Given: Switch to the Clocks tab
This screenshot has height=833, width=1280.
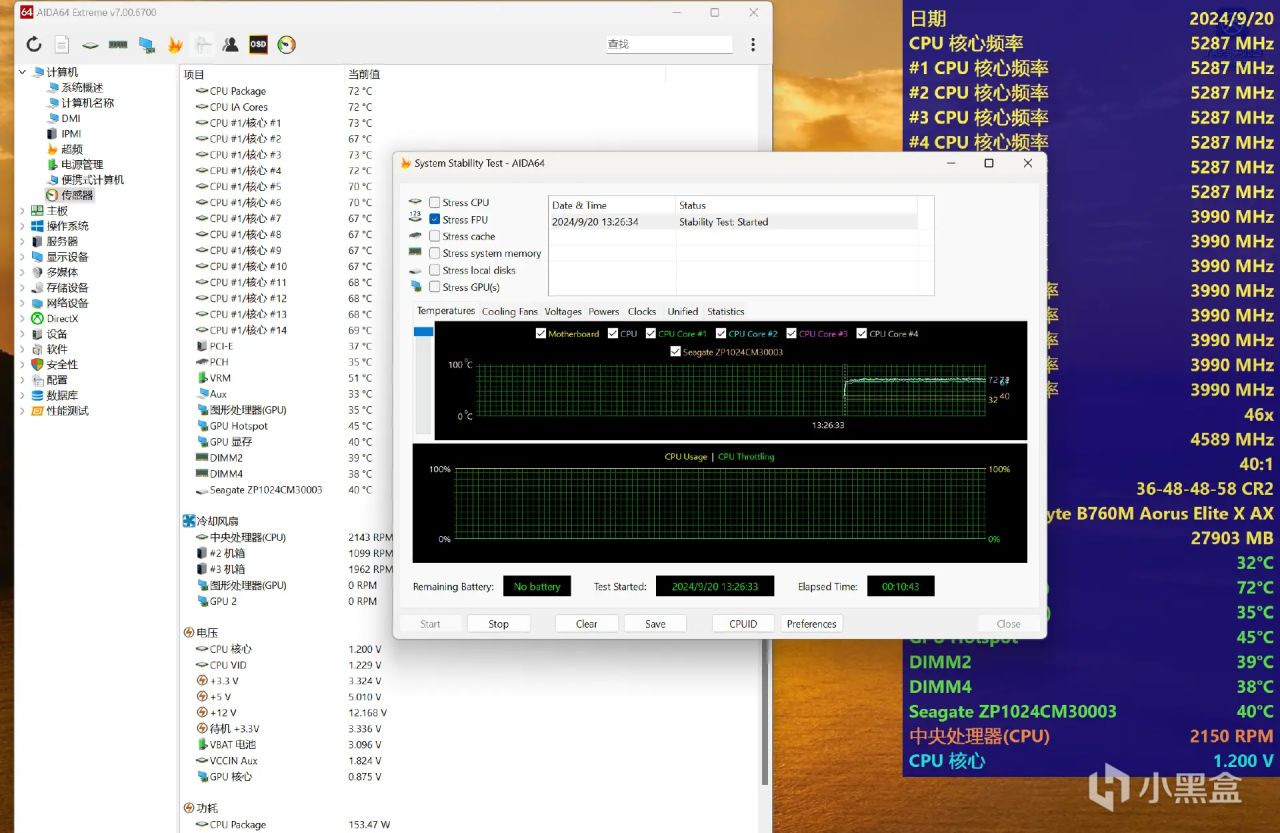Looking at the screenshot, I should point(642,311).
